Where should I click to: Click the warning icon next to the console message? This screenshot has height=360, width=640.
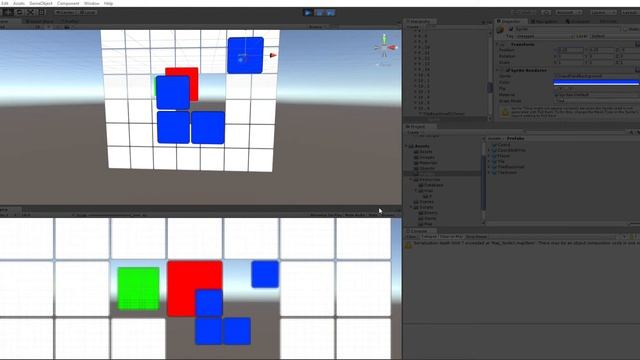pos(408,245)
